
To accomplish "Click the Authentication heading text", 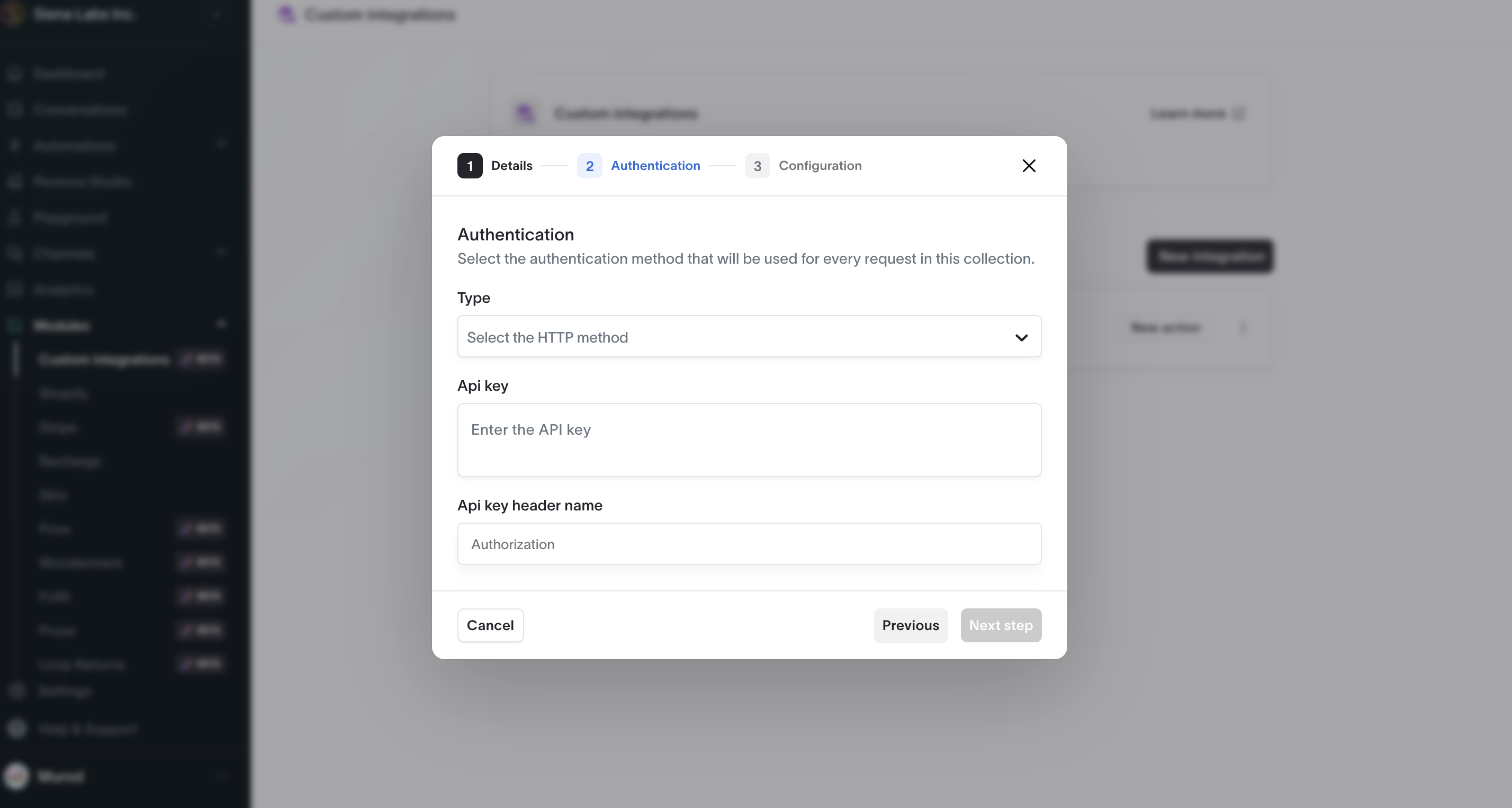I will (x=515, y=234).
